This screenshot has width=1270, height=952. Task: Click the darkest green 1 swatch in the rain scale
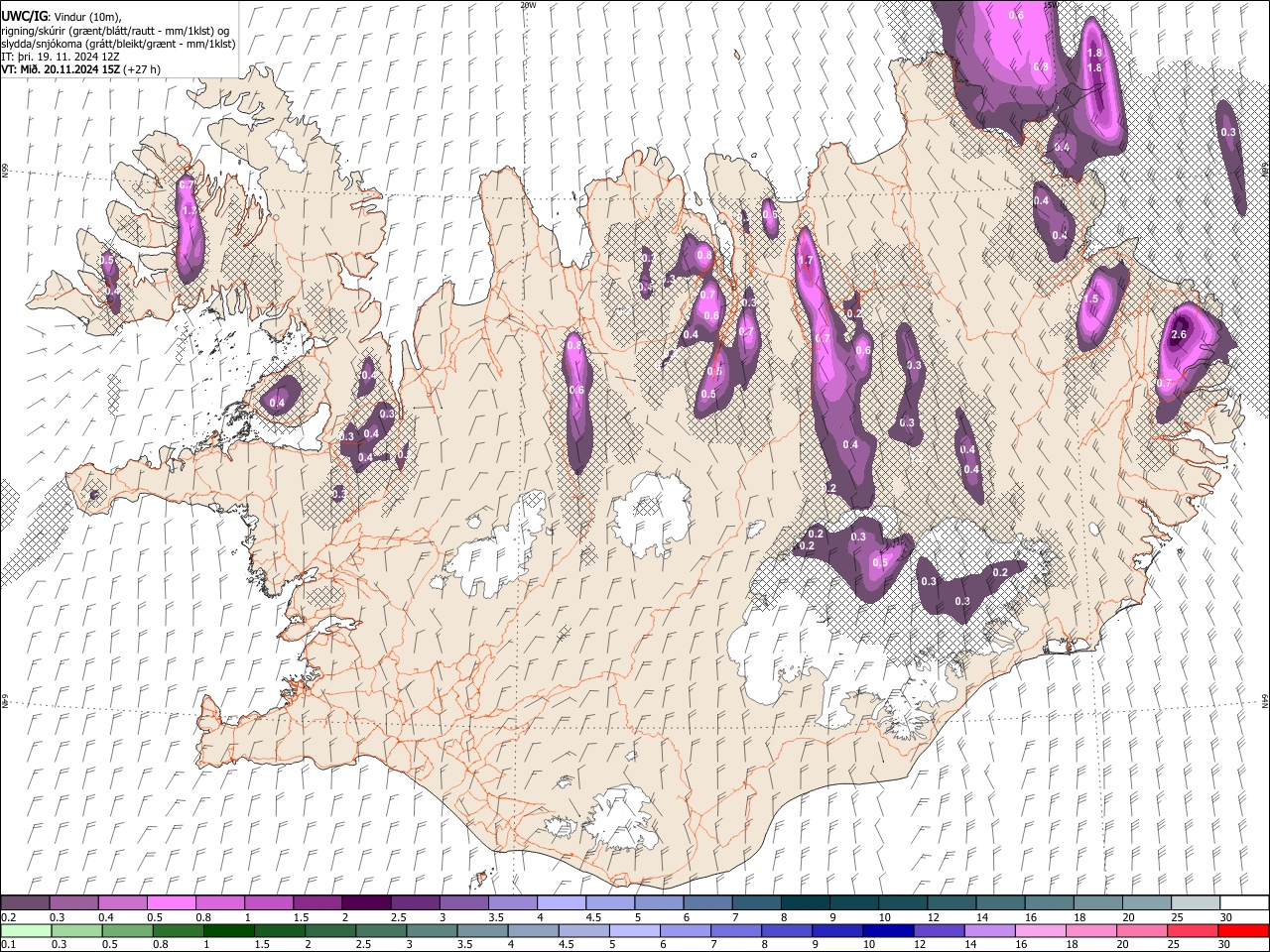pyautogui.click(x=229, y=930)
